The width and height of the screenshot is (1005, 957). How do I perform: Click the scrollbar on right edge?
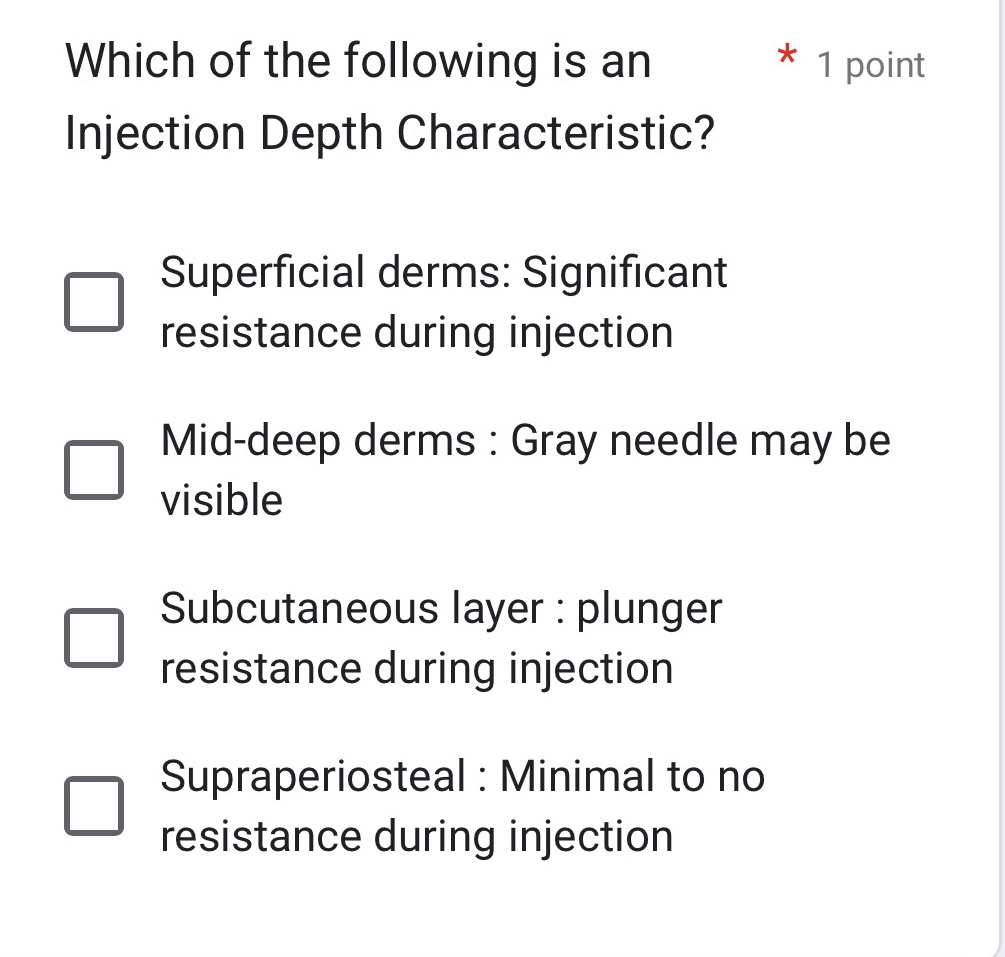(x=1001, y=478)
